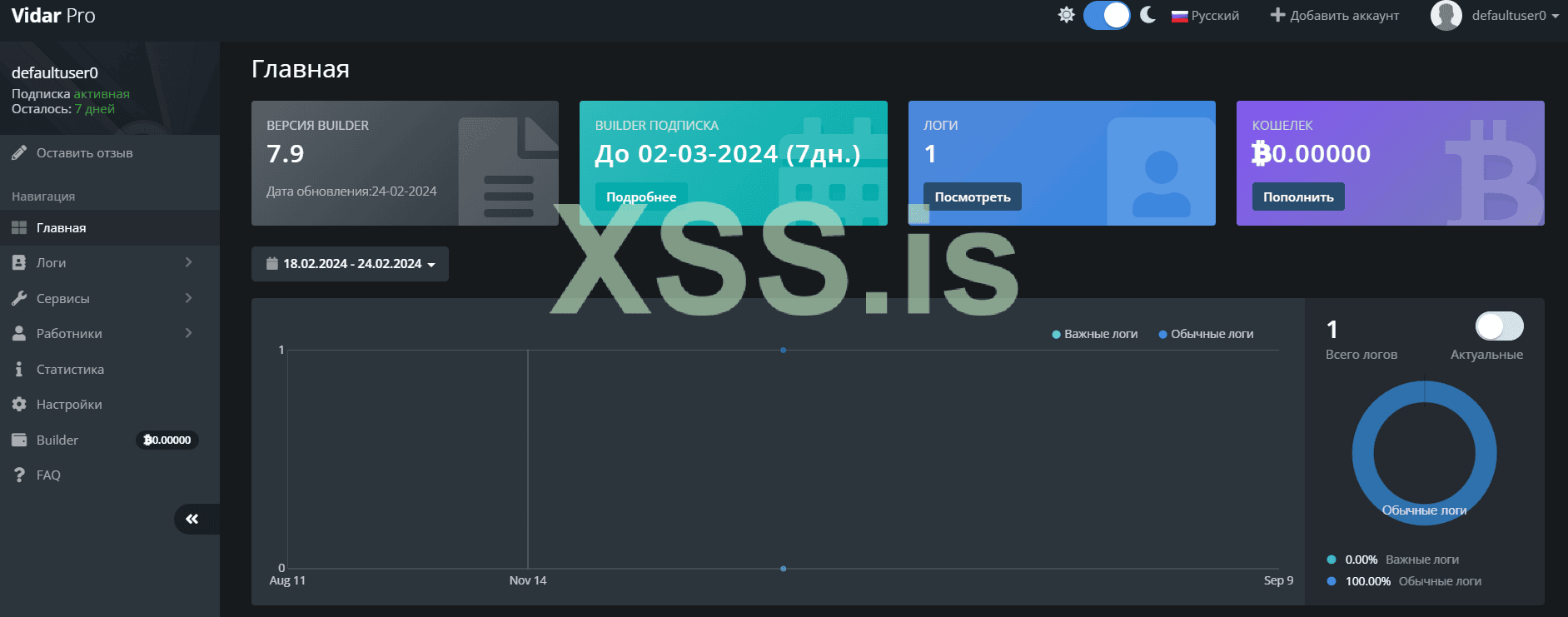Click the pencil icon beside Оставить отзыв

pos(19,153)
